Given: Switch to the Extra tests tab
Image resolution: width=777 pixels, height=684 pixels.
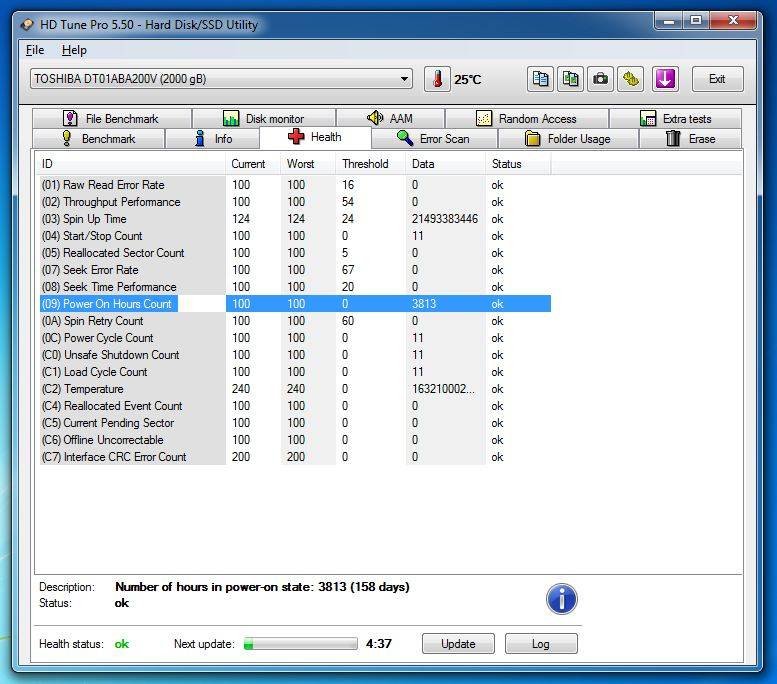Looking at the screenshot, I should point(676,118).
